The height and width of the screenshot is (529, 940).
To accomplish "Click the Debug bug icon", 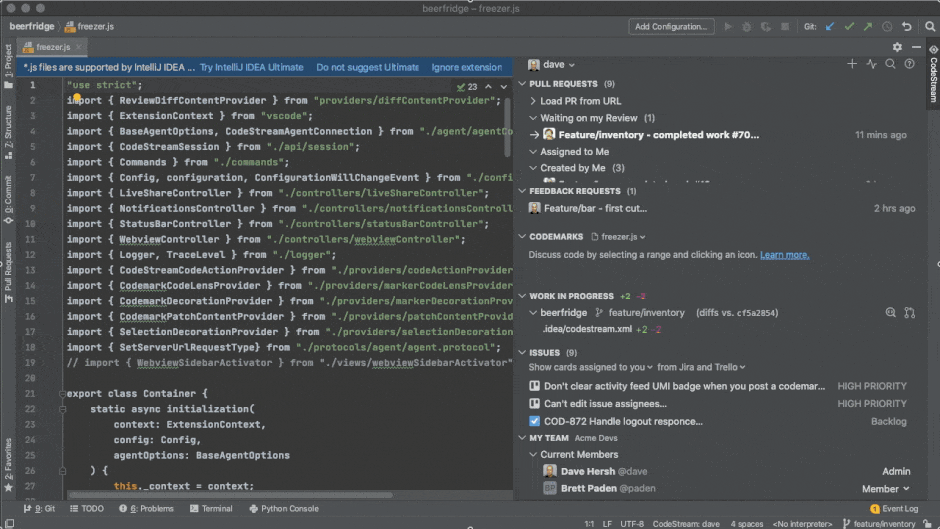I will click(747, 26).
